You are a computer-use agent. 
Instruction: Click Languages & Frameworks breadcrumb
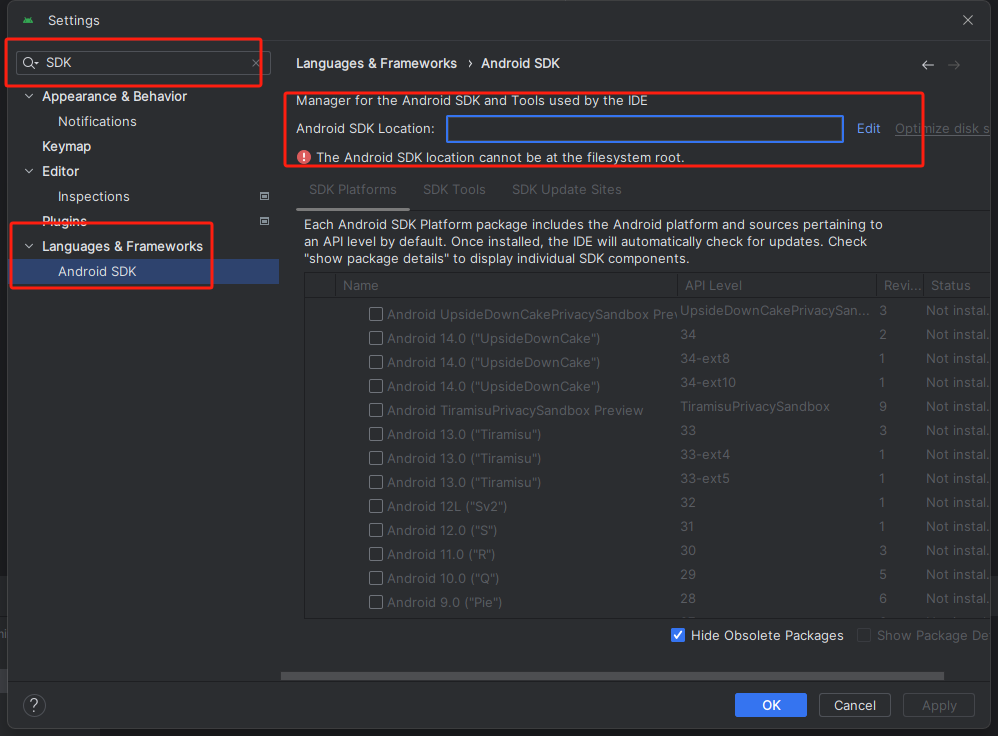tap(376, 63)
